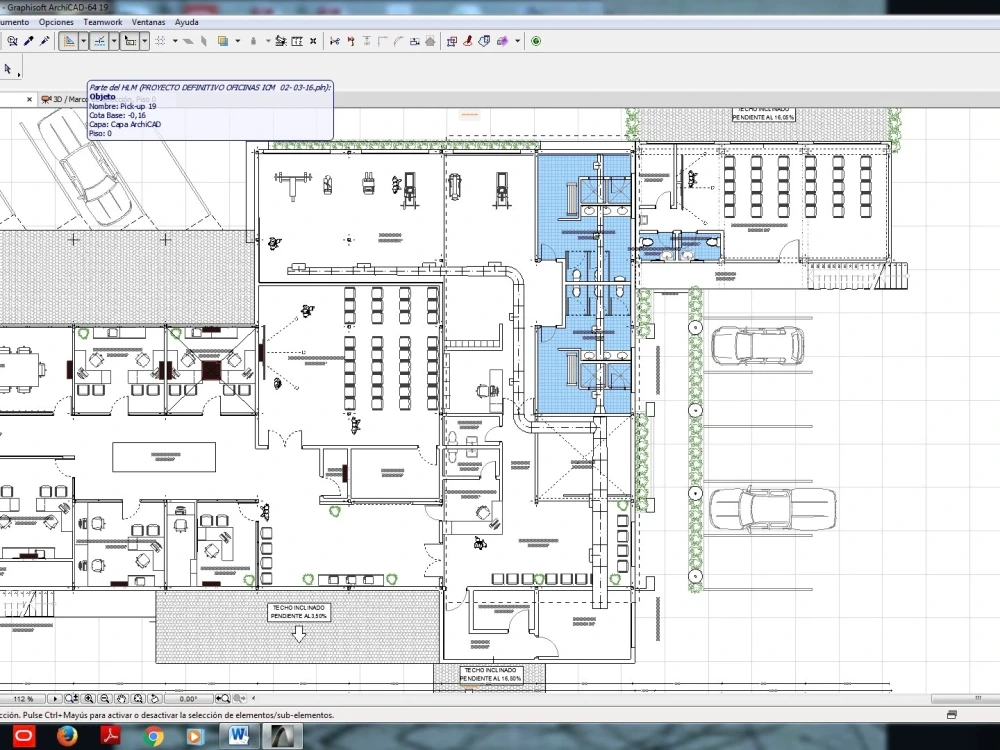
Task: Click the show selection in 3D icon
Action: click(x=452, y=41)
